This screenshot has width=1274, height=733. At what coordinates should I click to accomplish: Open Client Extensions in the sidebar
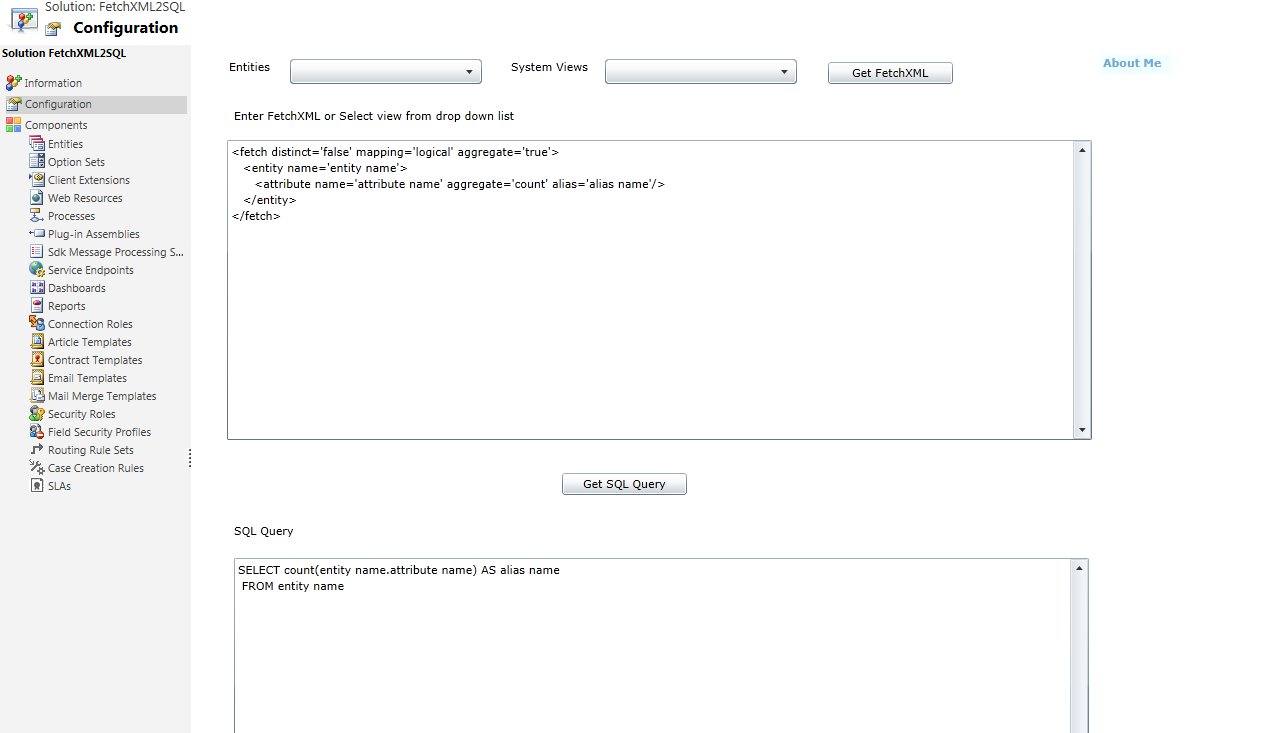[87, 179]
